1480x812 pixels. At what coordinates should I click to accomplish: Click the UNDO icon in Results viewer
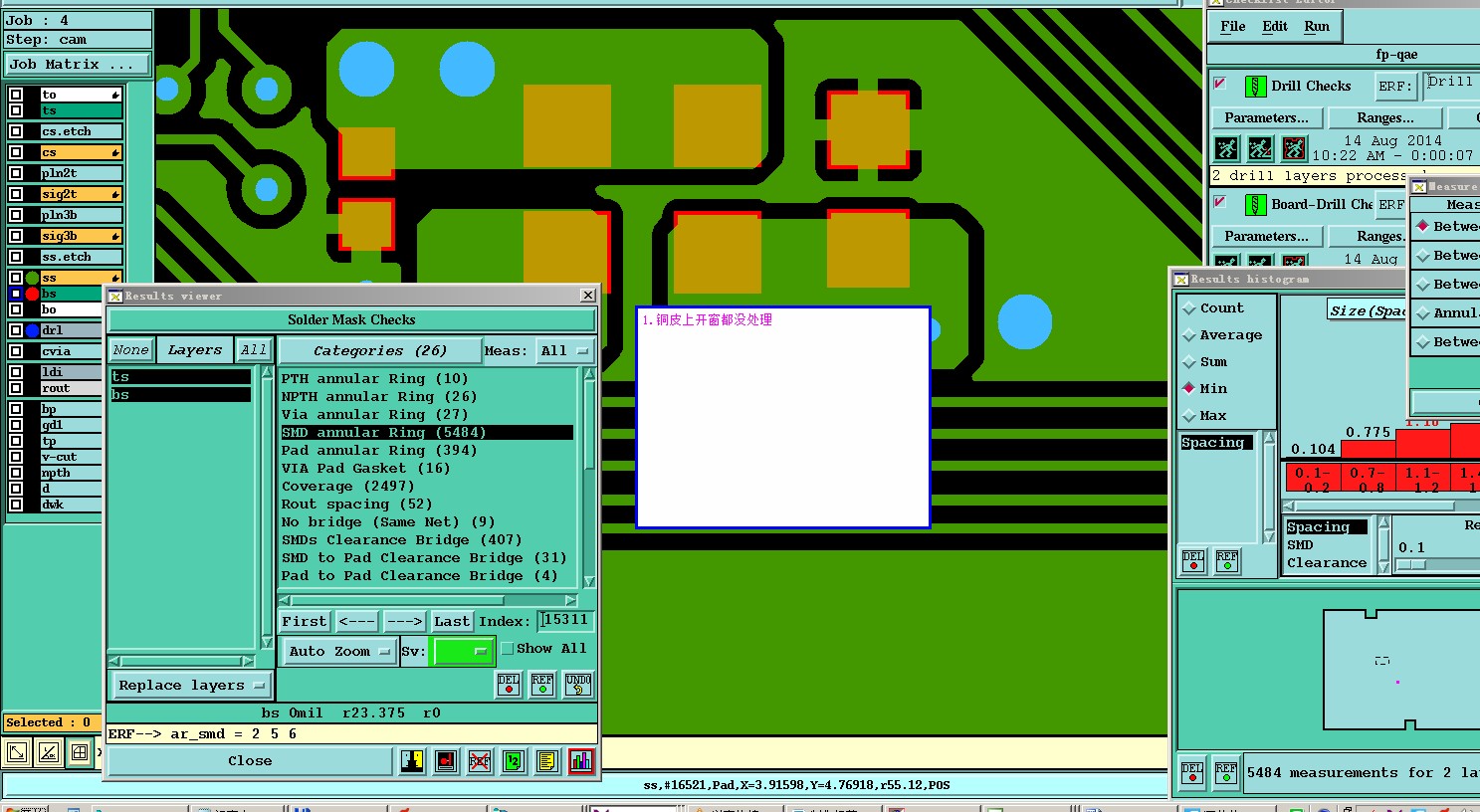578,685
